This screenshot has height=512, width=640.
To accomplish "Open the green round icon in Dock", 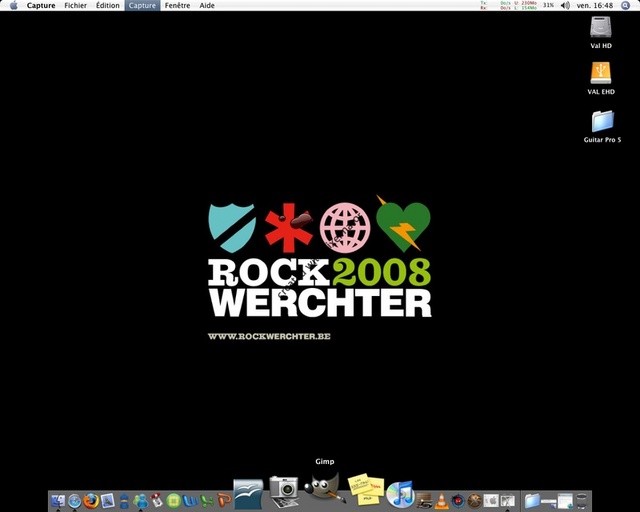I will (173, 501).
